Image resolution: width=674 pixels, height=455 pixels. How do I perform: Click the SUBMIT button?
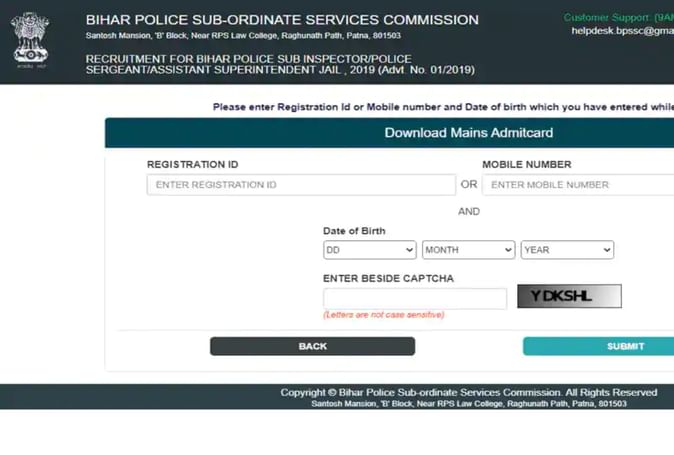click(x=598, y=346)
